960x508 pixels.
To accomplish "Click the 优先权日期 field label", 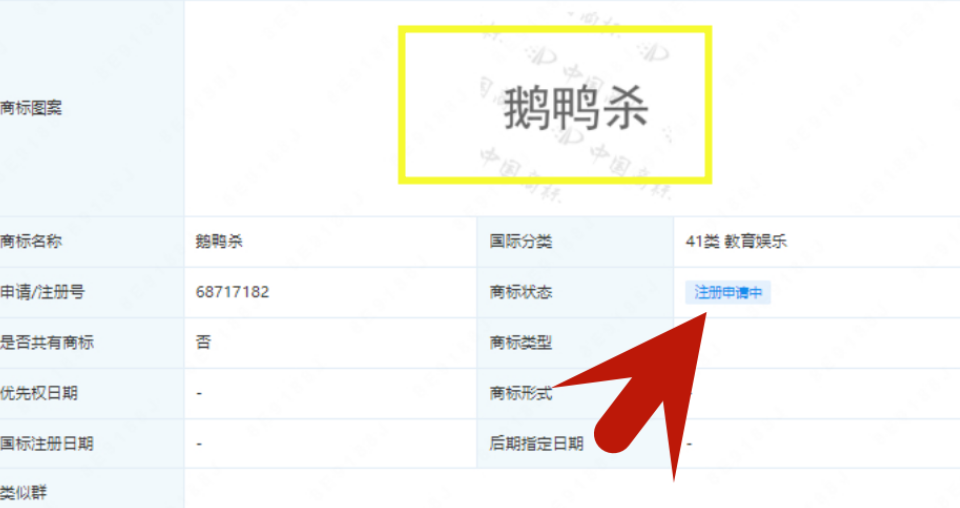I will 39,393.
